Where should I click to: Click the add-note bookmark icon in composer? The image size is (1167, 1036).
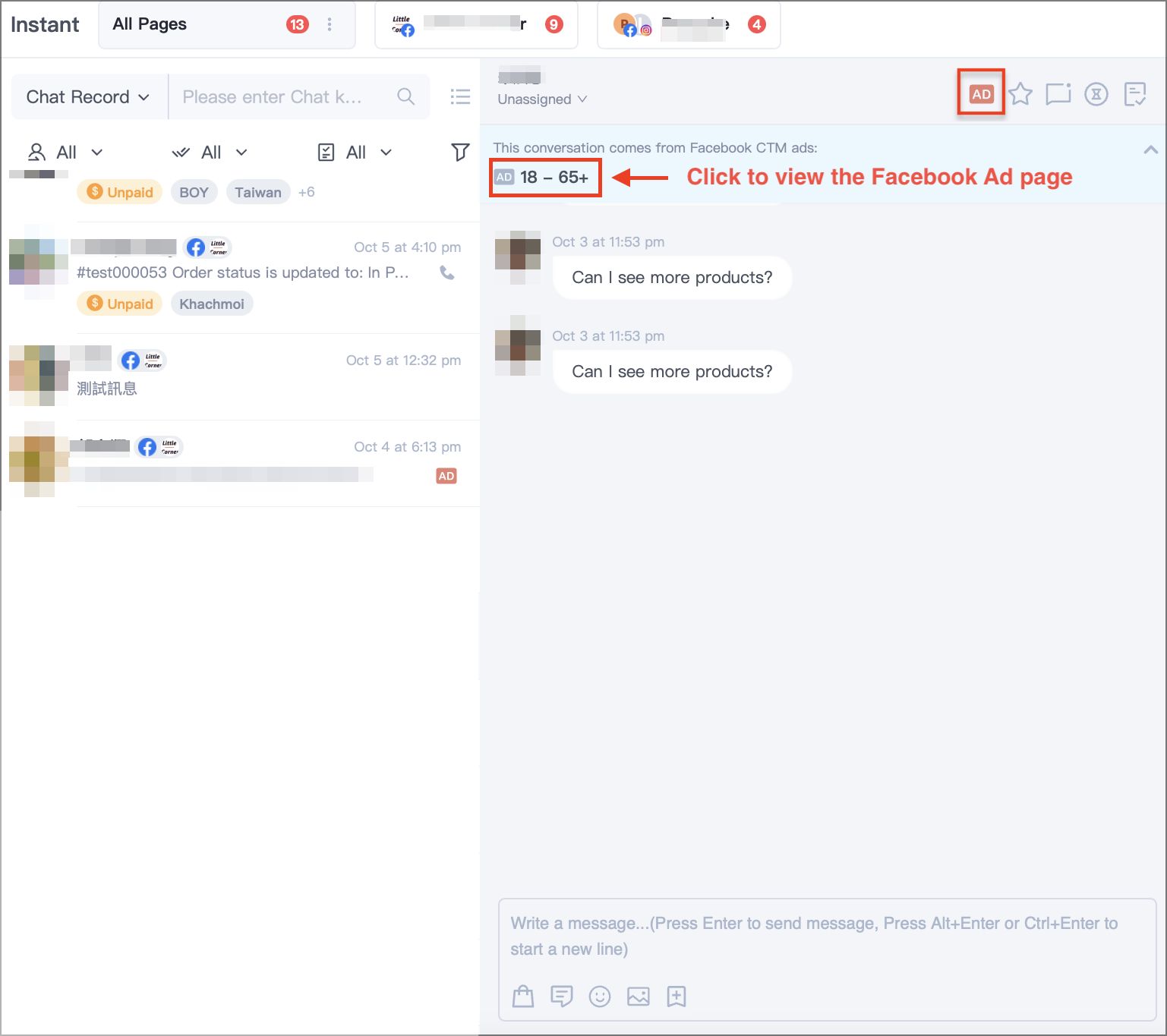tap(677, 996)
